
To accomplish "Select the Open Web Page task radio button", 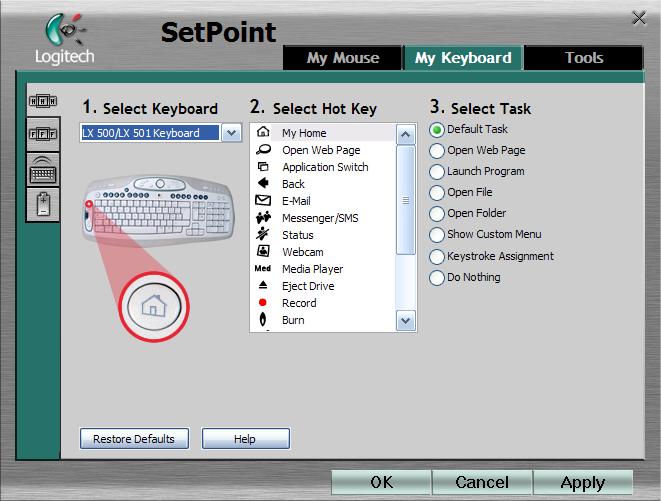I will click(437, 151).
